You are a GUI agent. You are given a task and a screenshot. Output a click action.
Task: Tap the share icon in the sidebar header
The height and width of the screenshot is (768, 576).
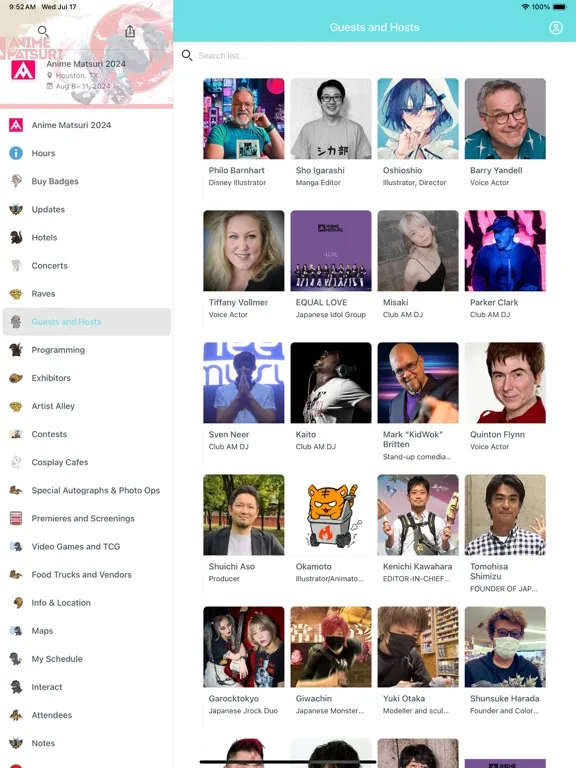(130, 31)
